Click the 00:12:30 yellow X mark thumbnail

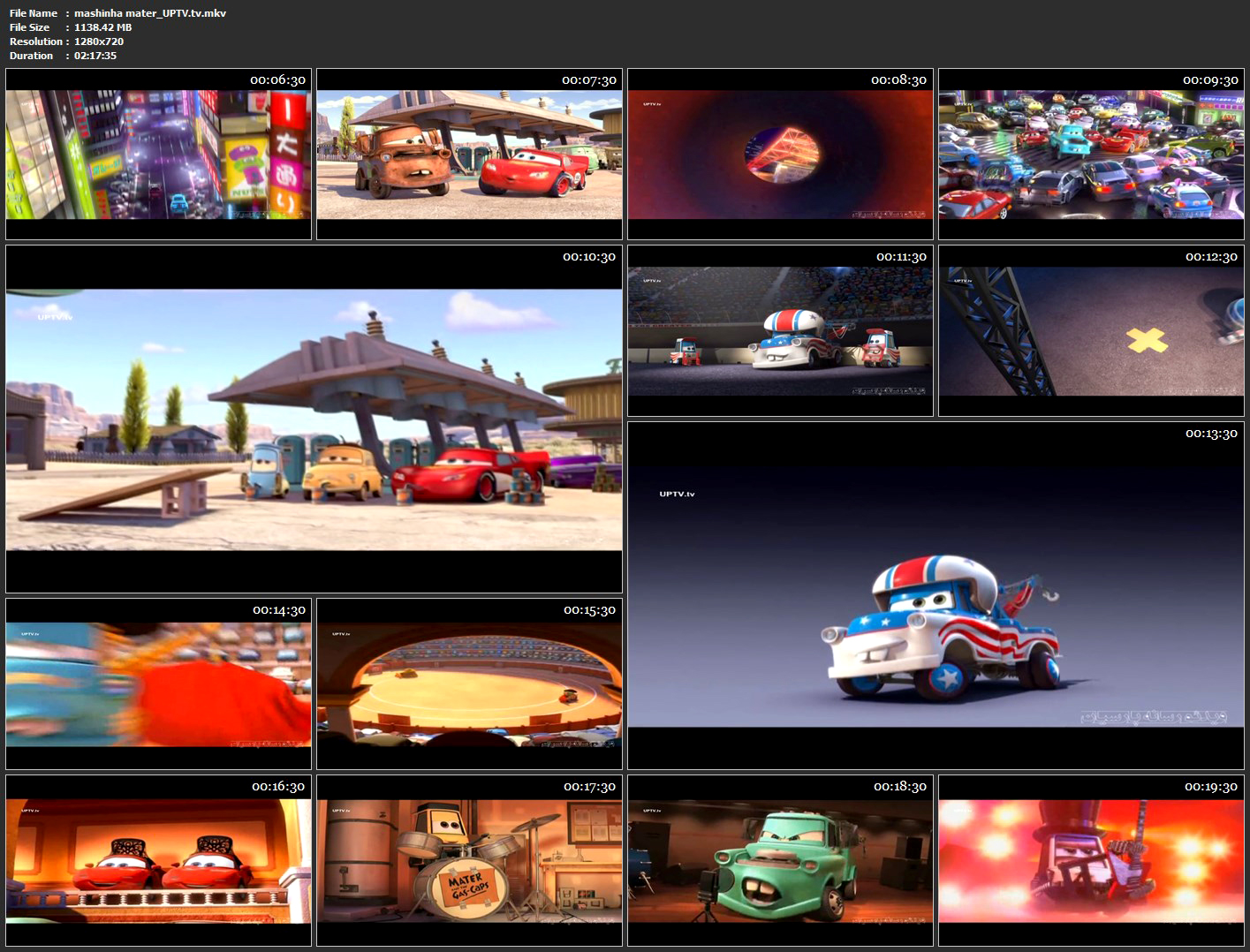(1091, 331)
